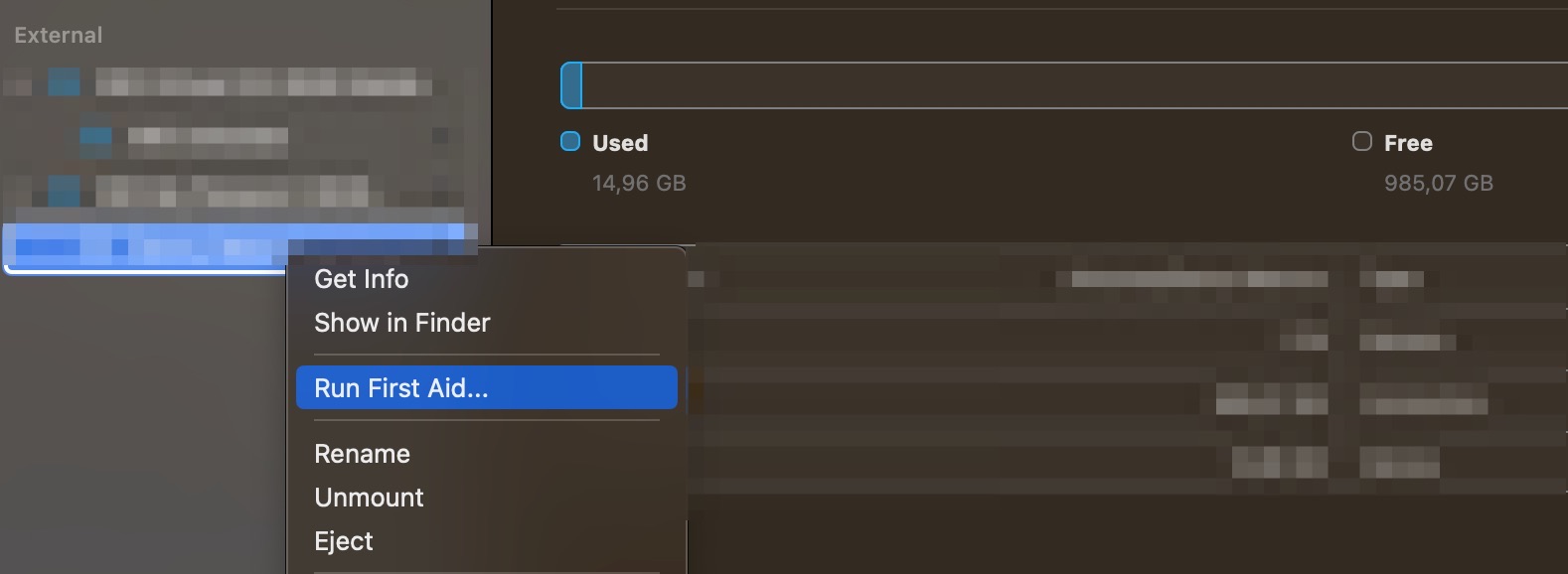Viewport: 1568px width, 574px height.
Task: Click the blue used segment of storage bar
Action: point(571,85)
